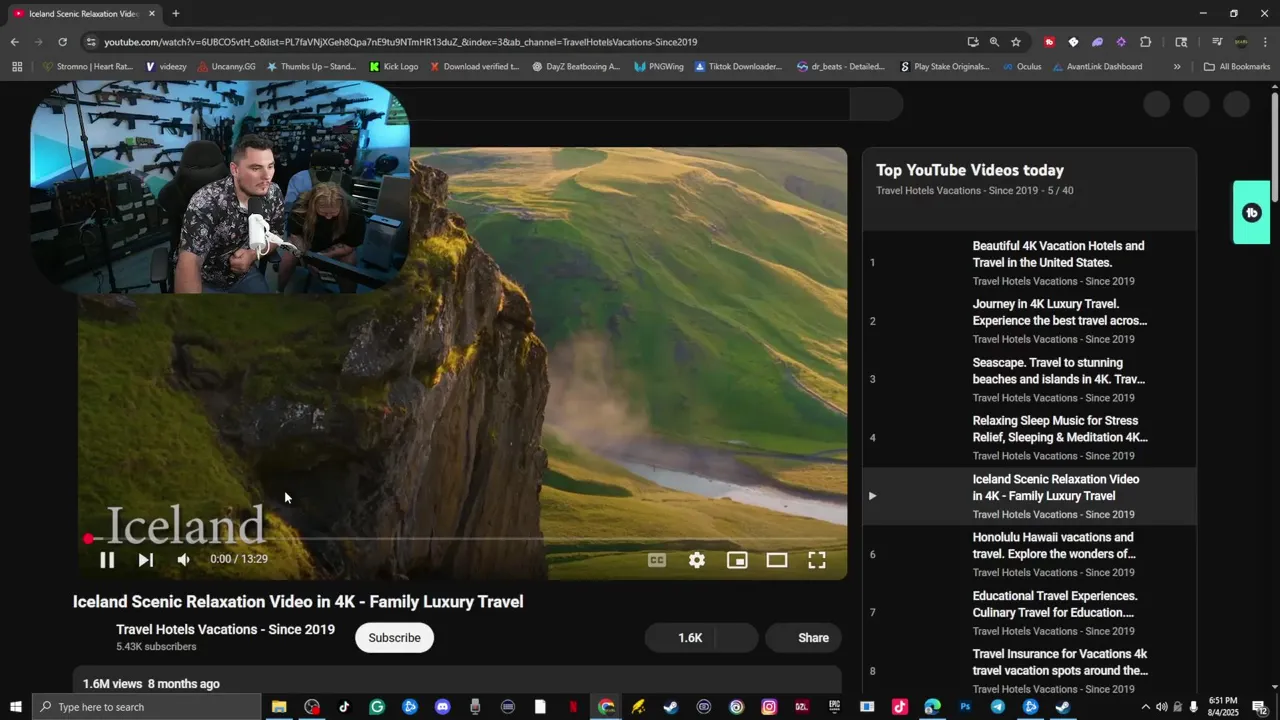The height and width of the screenshot is (720, 1280).
Task: Play 'Beautiful 4K Vacation Hotels' playlist video
Action: tap(1029, 262)
